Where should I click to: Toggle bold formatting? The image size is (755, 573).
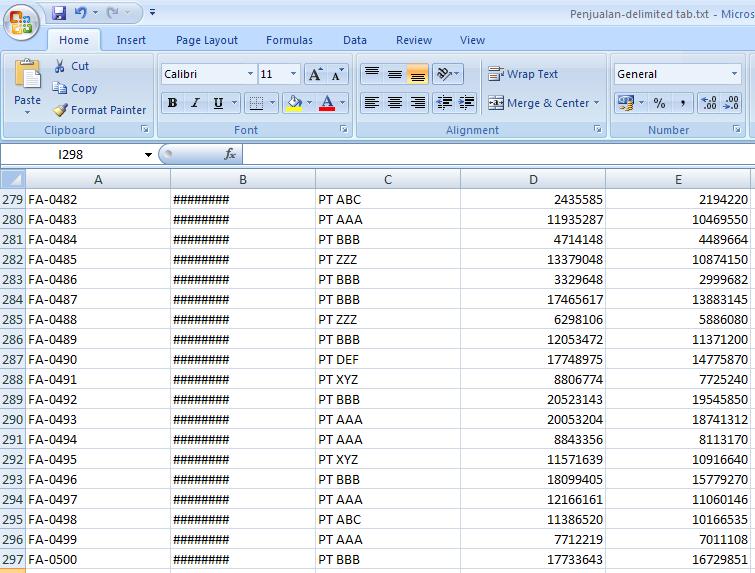pyautogui.click(x=172, y=103)
